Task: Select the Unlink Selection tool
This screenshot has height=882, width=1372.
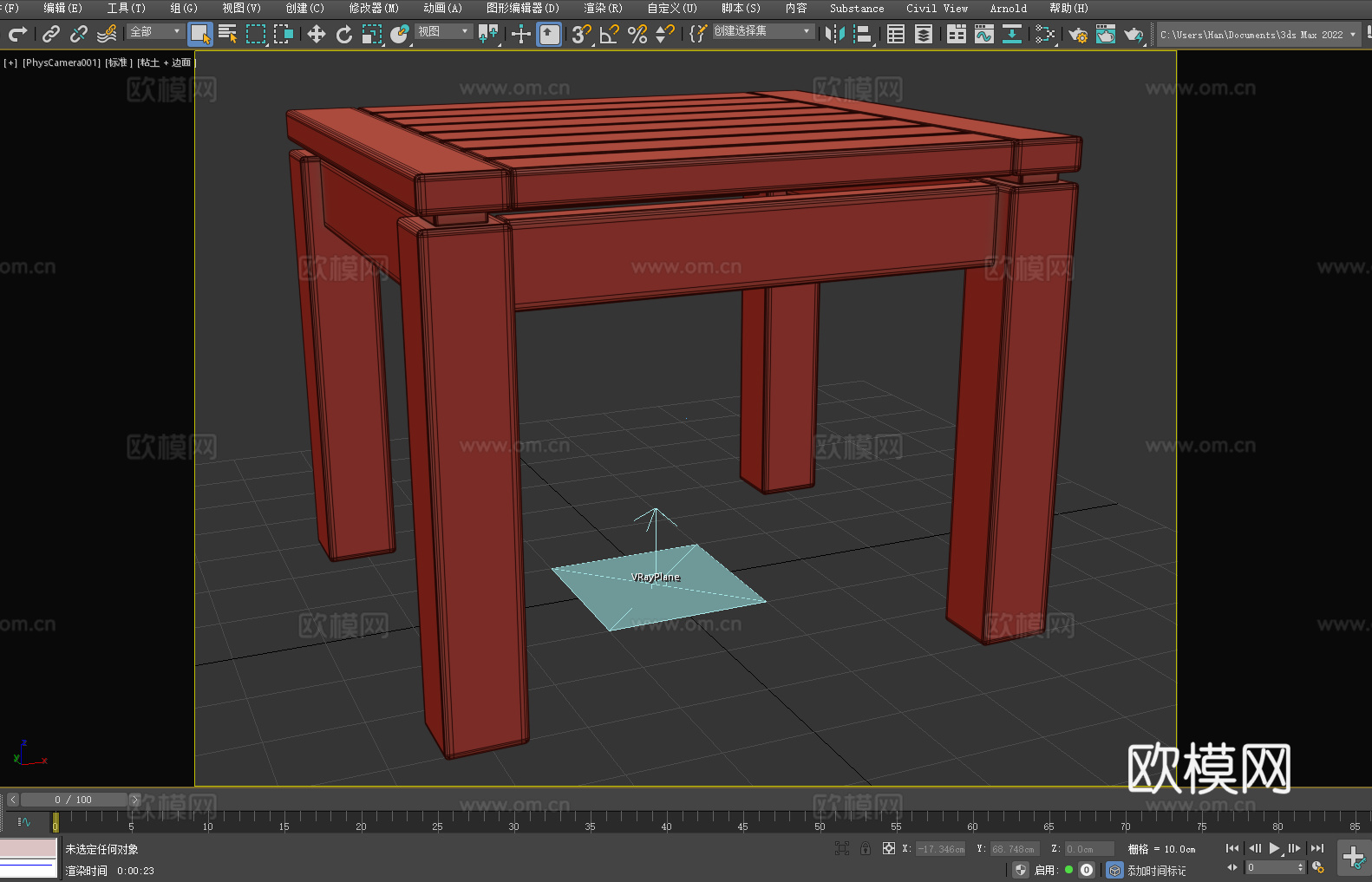Action: coord(79,34)
